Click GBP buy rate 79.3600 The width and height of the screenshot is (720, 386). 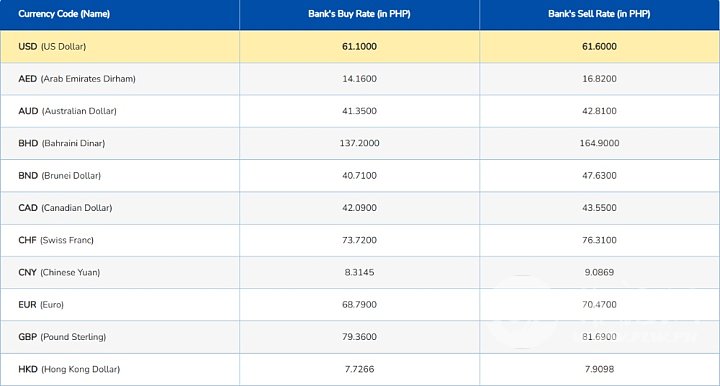coord(359,337)
